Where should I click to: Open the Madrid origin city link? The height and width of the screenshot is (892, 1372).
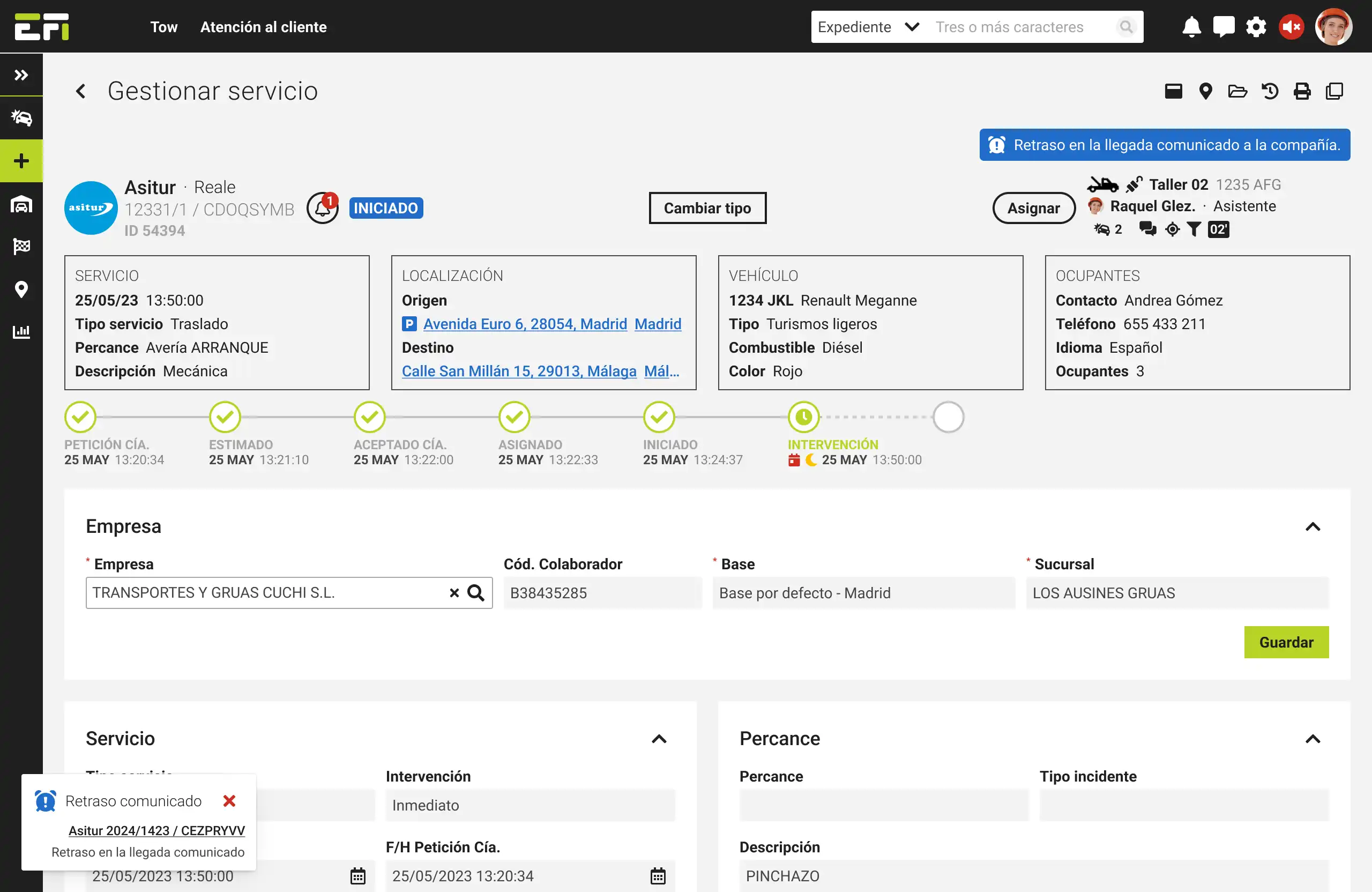(658, 324)
